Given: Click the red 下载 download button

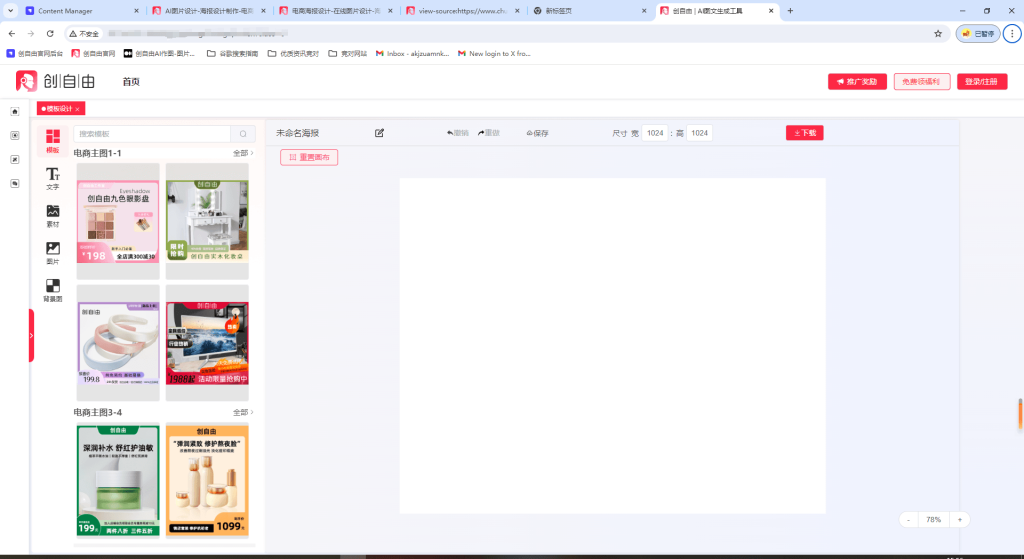Looking at the screenshot, I should (x=804, y=132).
